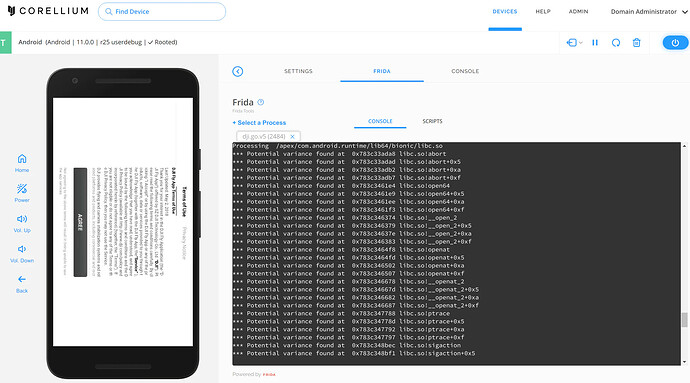The height and width of the screenshot is (383, 690).
Task: Switch to the Settings tab
Action: [x=298, y=71]
